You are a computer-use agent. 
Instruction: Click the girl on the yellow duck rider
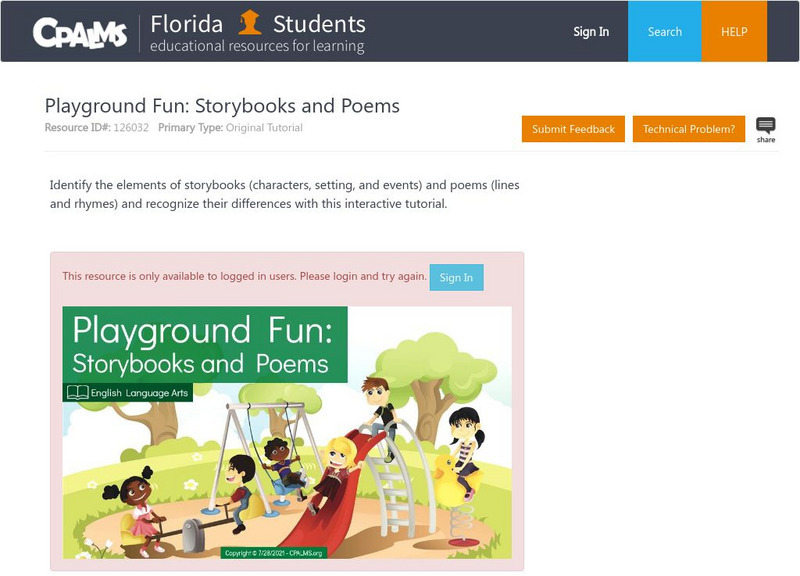click(x=464, y=450)
